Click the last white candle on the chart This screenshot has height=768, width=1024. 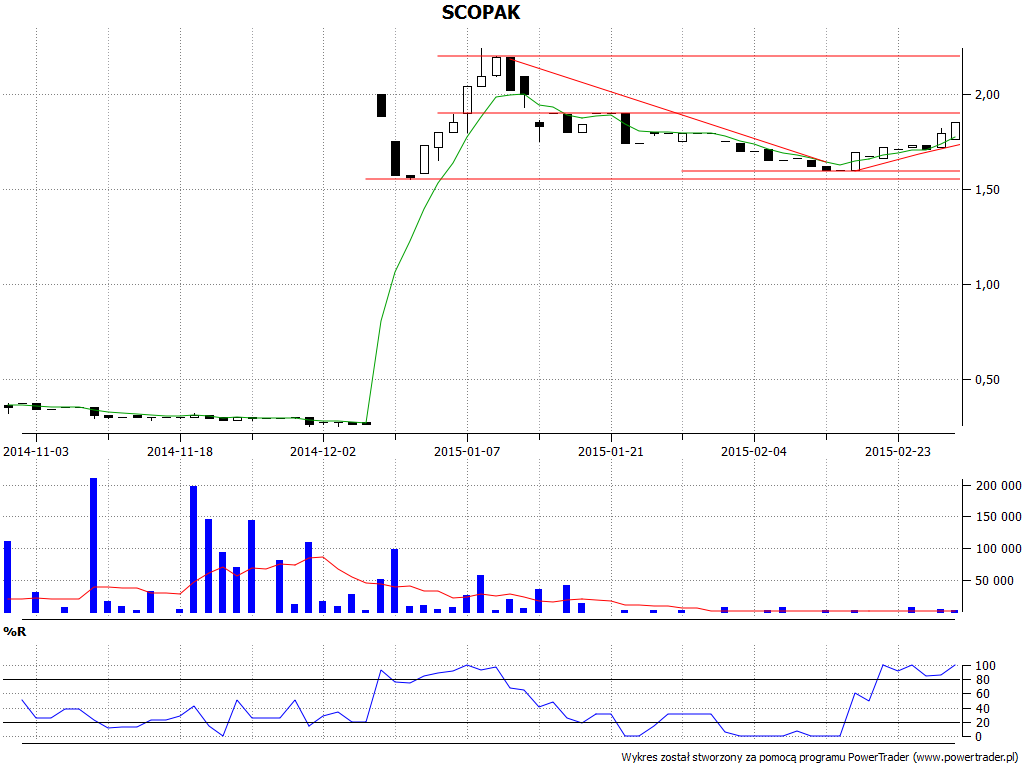(955, 131)
